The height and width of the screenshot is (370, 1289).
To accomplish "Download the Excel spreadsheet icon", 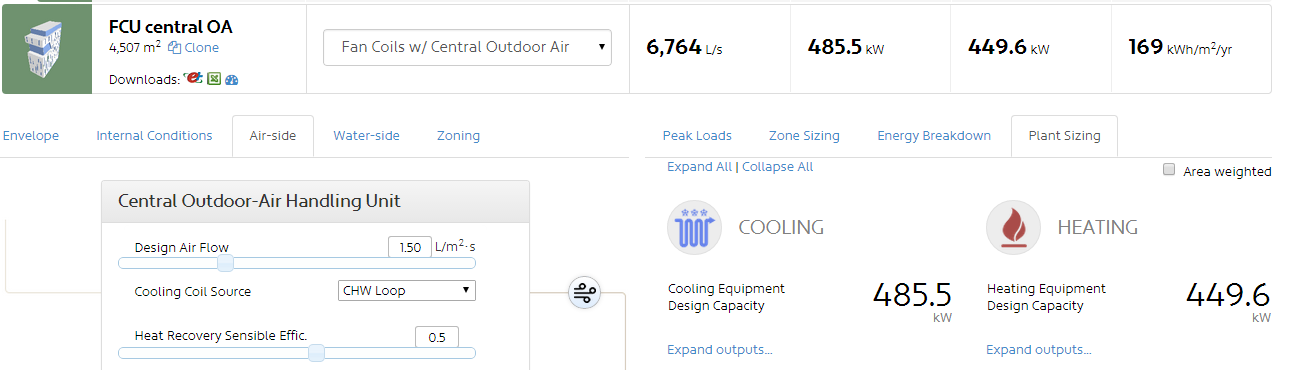I will click(214, 79).
